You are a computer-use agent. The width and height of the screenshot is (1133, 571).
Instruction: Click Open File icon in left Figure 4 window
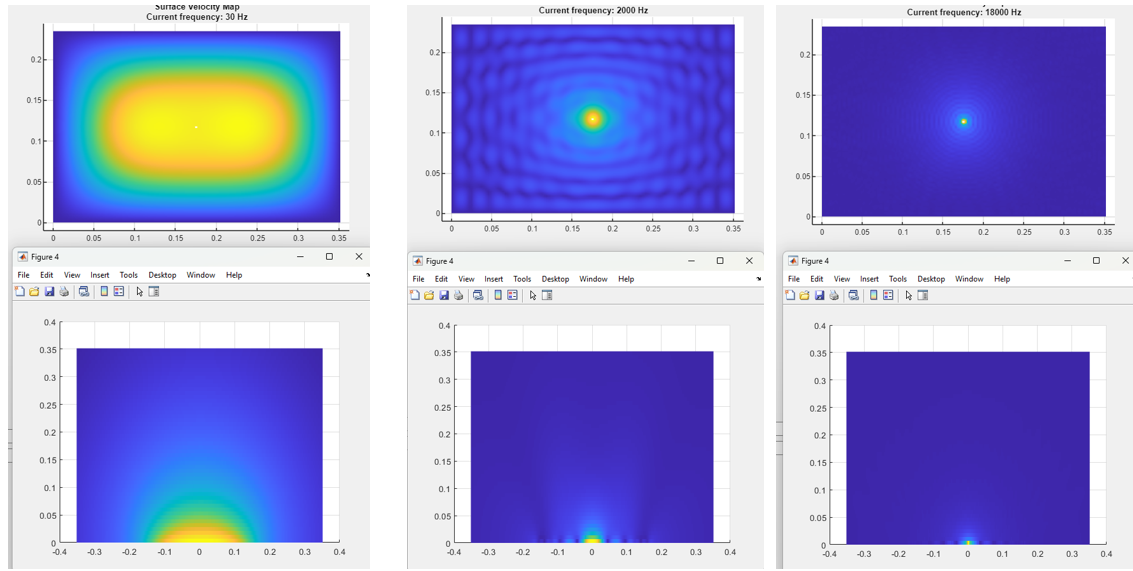(x=34, y=291)
